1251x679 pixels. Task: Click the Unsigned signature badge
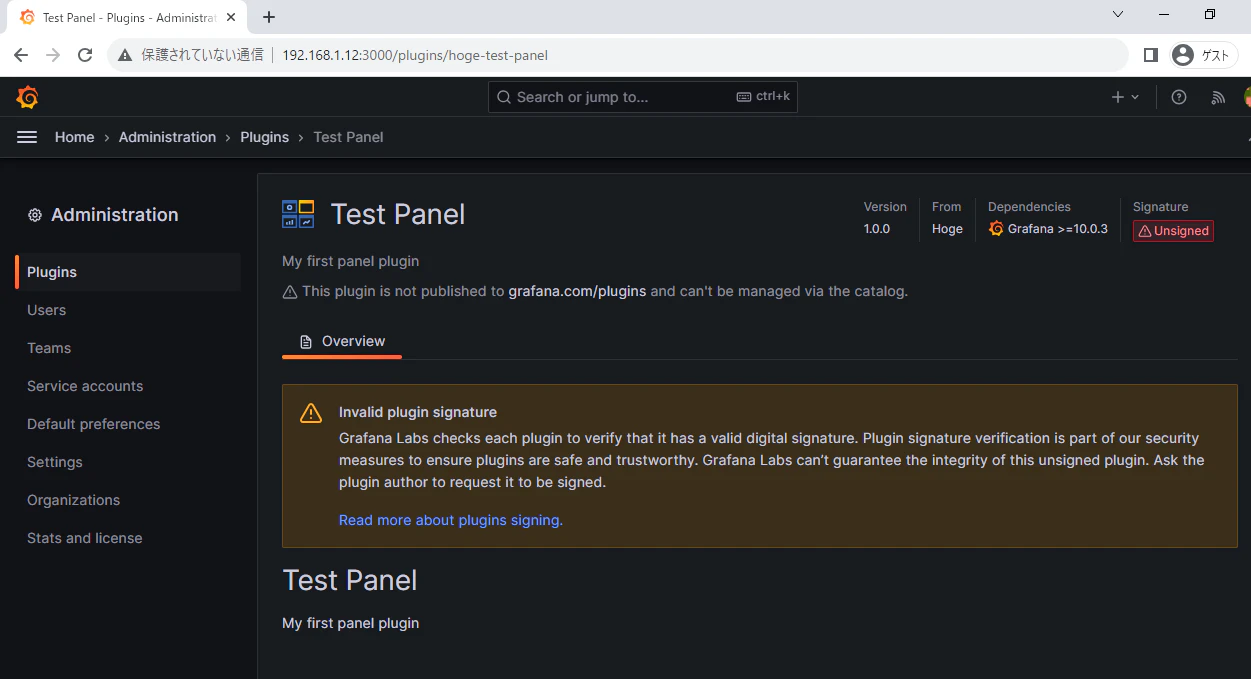[x=1173, y=231]
